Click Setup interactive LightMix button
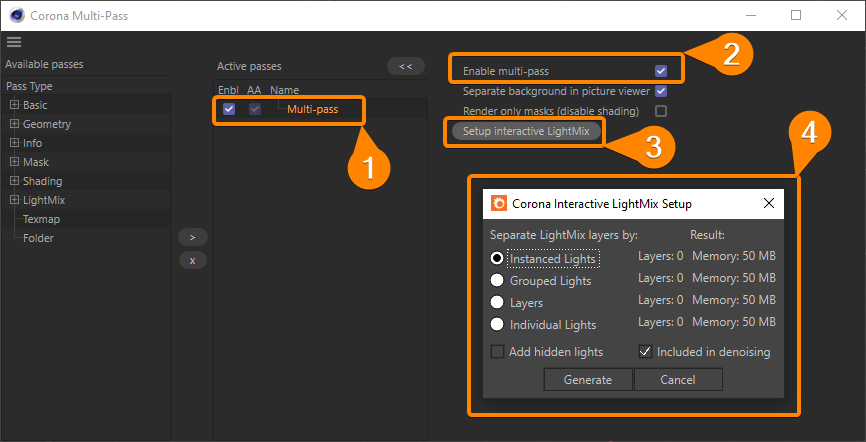Viewport: 866px width, 442px height. pyautogui.click(x=526, y=131)
